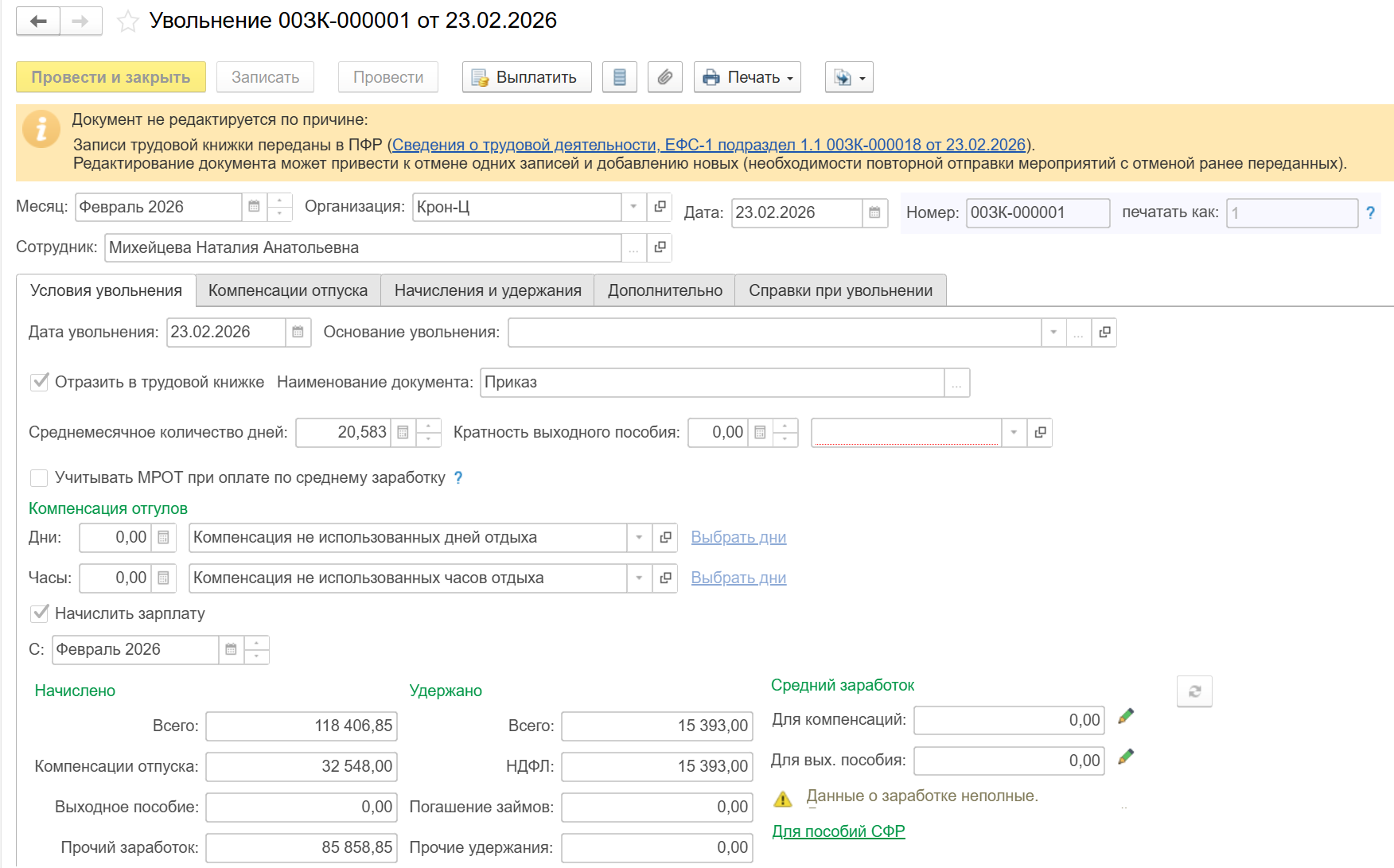Click the back navigation arrow
The image size is (1394, 868).
coord(38,21)
